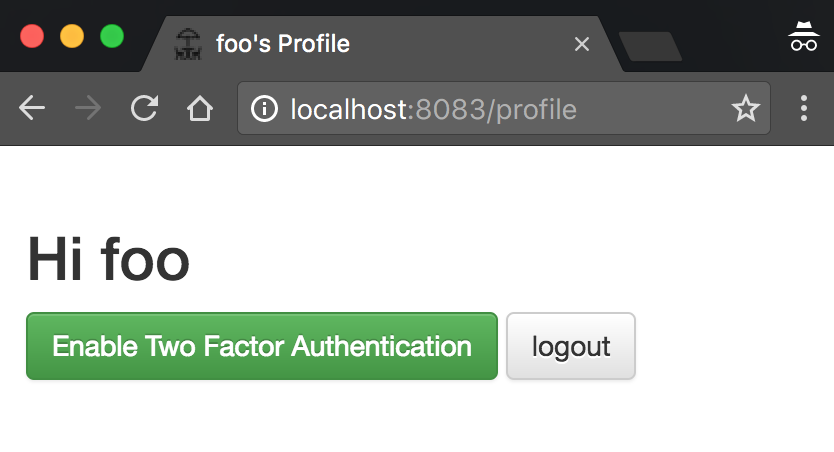Close the window with the red button
Image resolution: width=834 pixels, height=452 pixels.
(x=32, y=36)
